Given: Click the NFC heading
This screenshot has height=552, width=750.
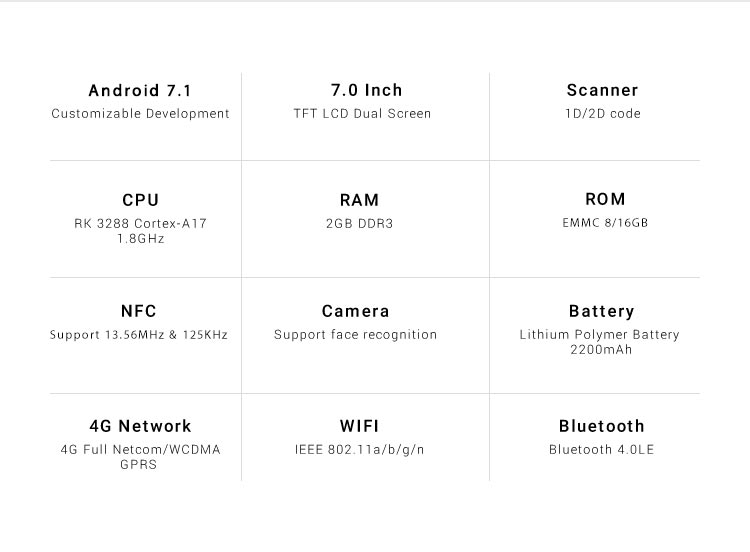Looking at the screenshot, I should [x=138, y=311].
